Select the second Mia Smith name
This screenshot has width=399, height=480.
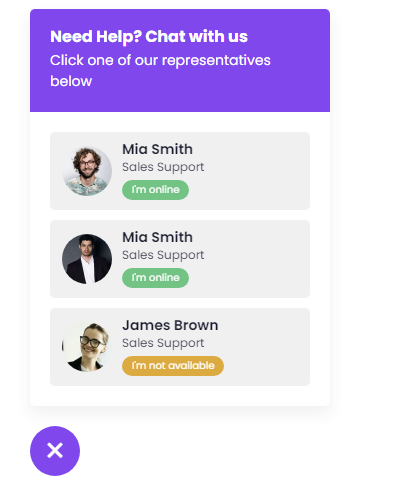[x=157, y=237]
